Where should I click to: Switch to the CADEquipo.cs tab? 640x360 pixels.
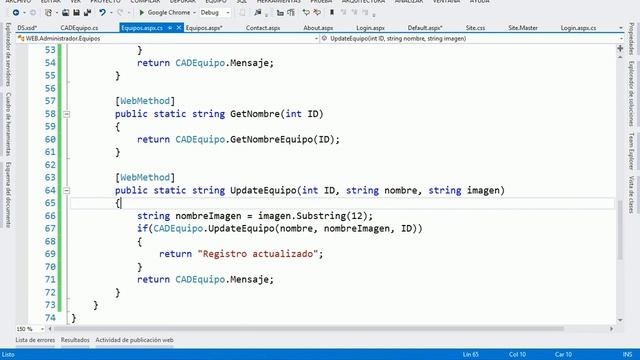click(79, 28)
